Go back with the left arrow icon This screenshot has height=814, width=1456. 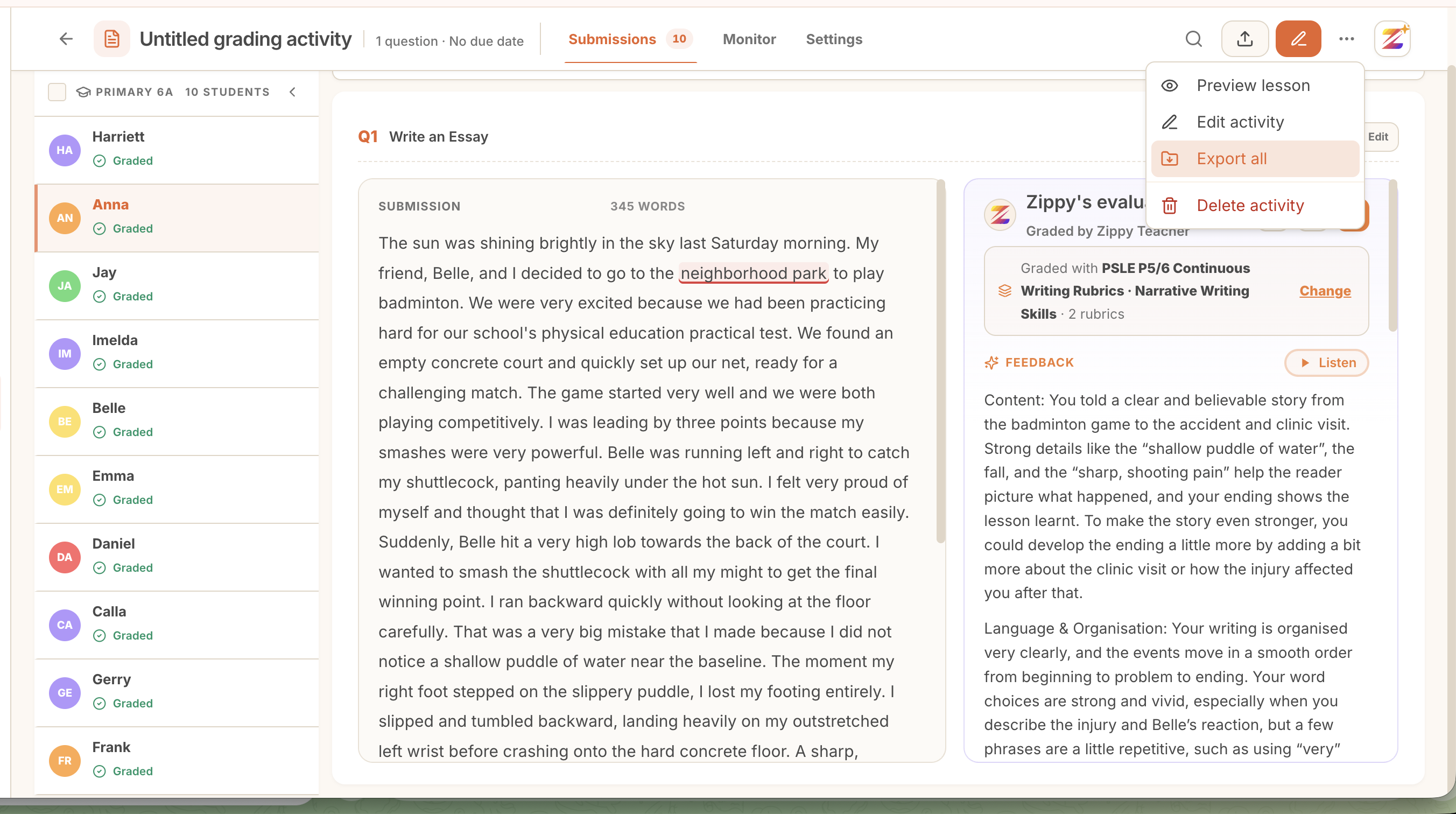[x=66, y=39]
